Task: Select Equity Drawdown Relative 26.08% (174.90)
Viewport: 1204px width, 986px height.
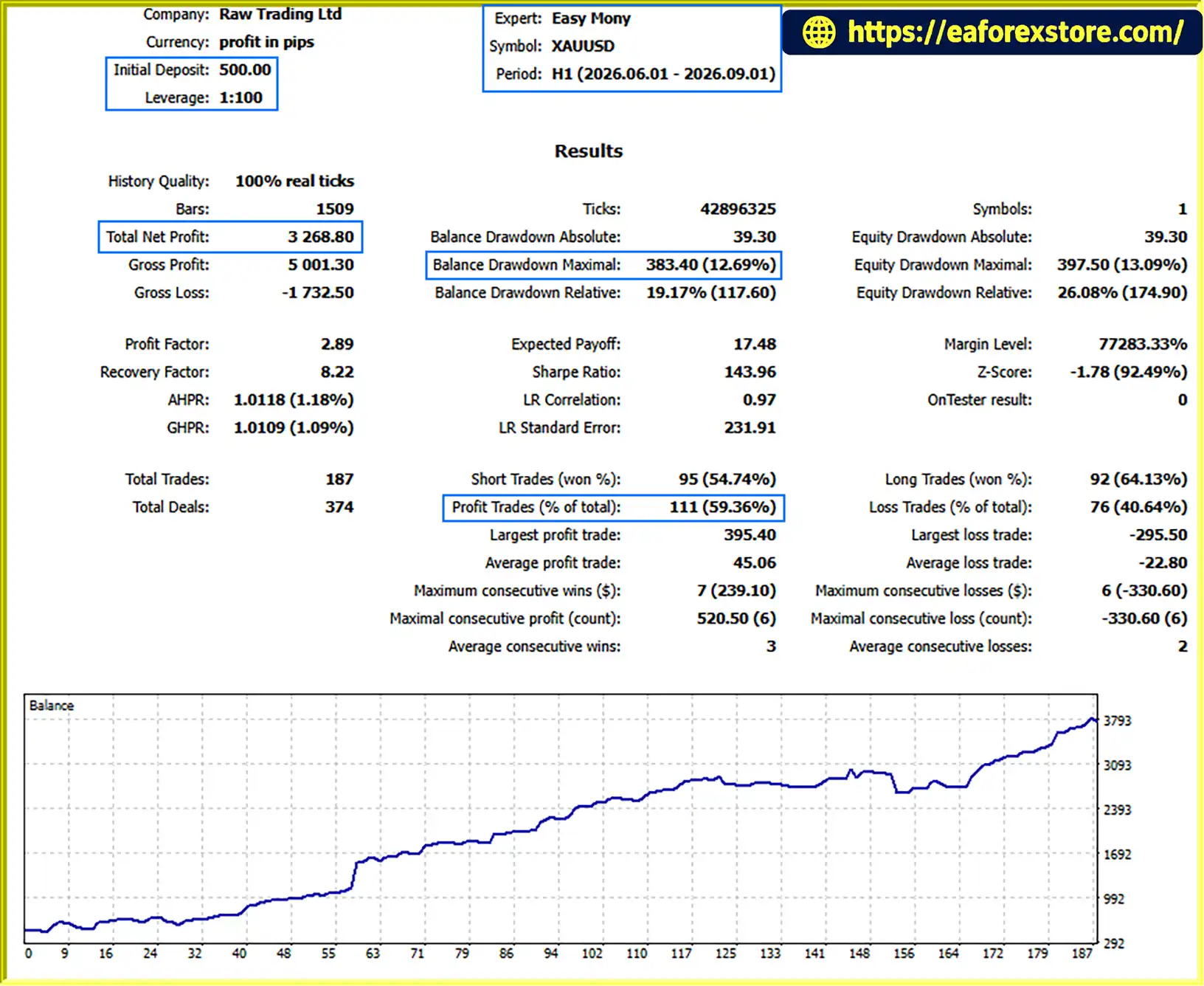Action: pyautogui.click(x=1122, y=293)
